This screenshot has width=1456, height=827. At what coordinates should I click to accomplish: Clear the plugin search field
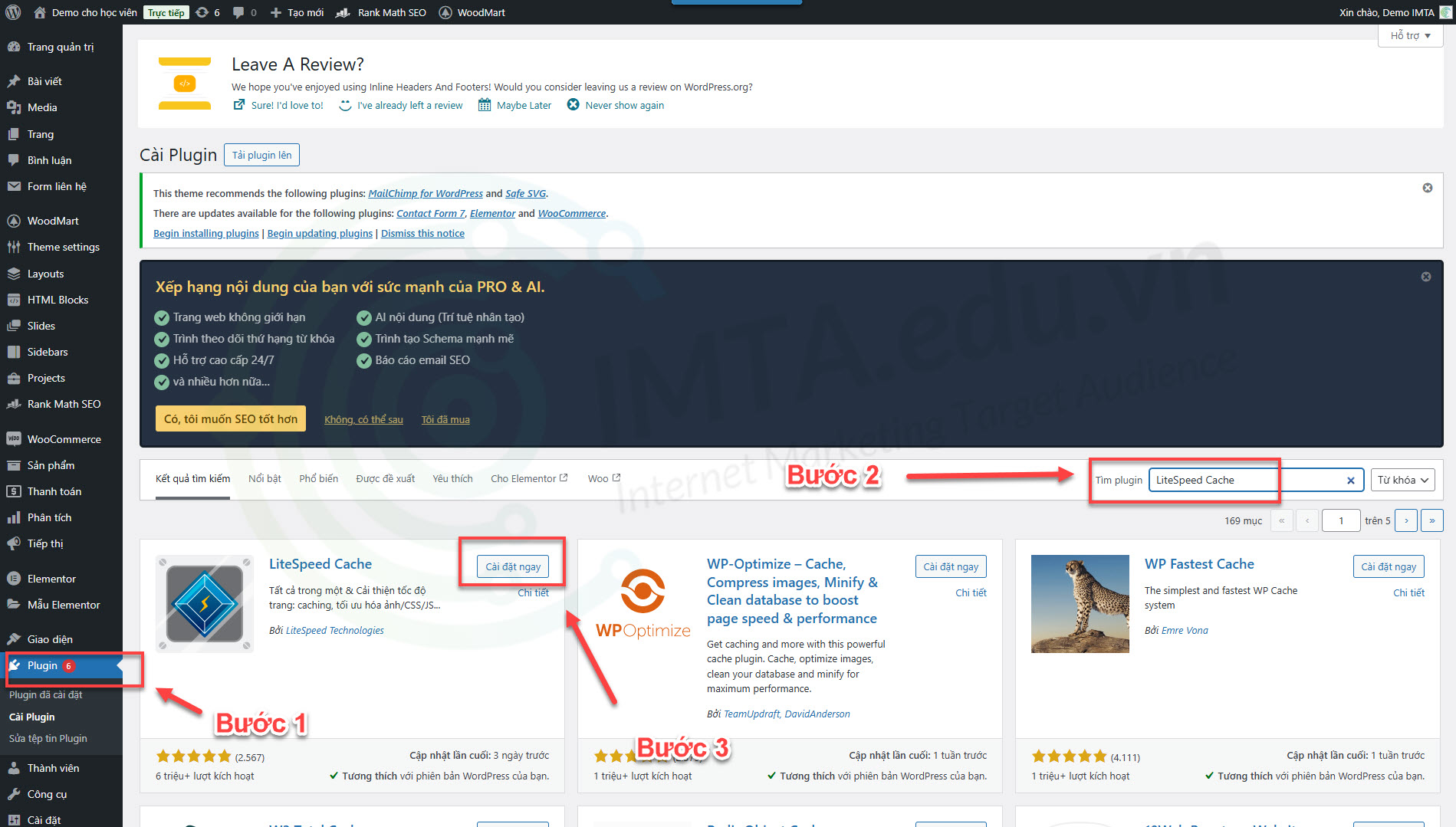point(1351,481)
